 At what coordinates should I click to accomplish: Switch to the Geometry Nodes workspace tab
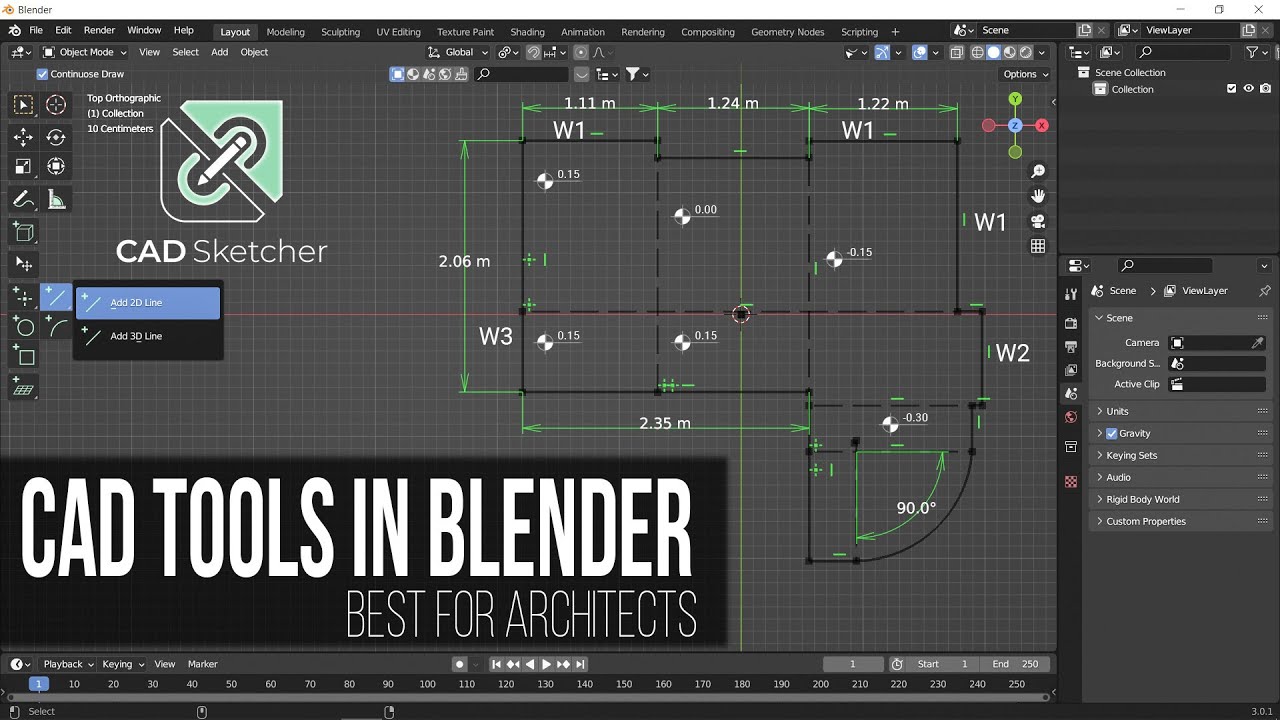point(788,32)
